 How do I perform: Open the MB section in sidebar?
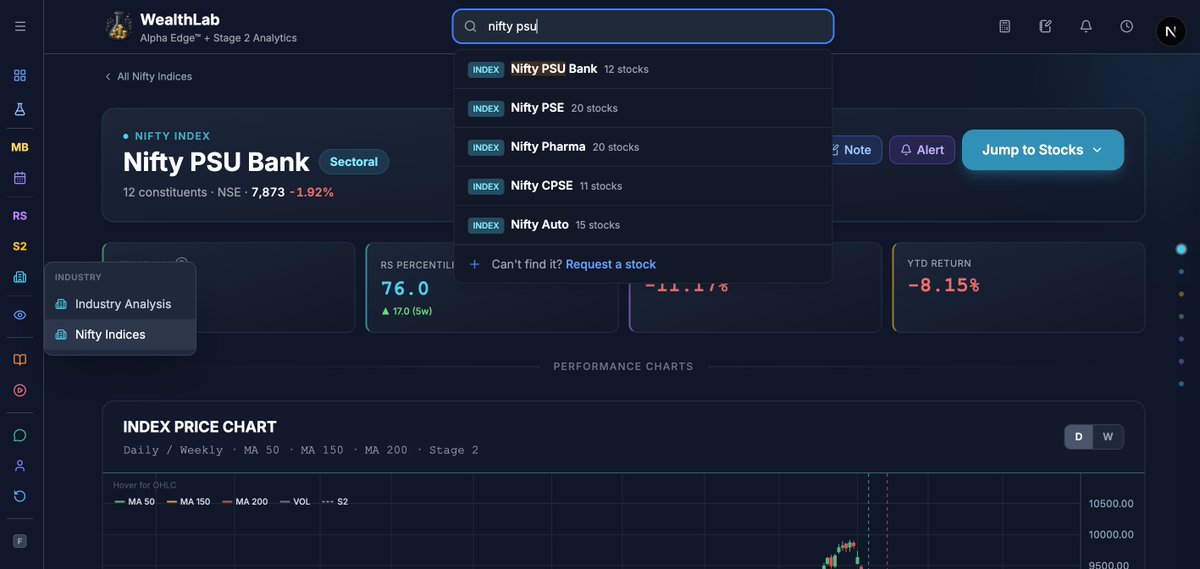(20, 147)
